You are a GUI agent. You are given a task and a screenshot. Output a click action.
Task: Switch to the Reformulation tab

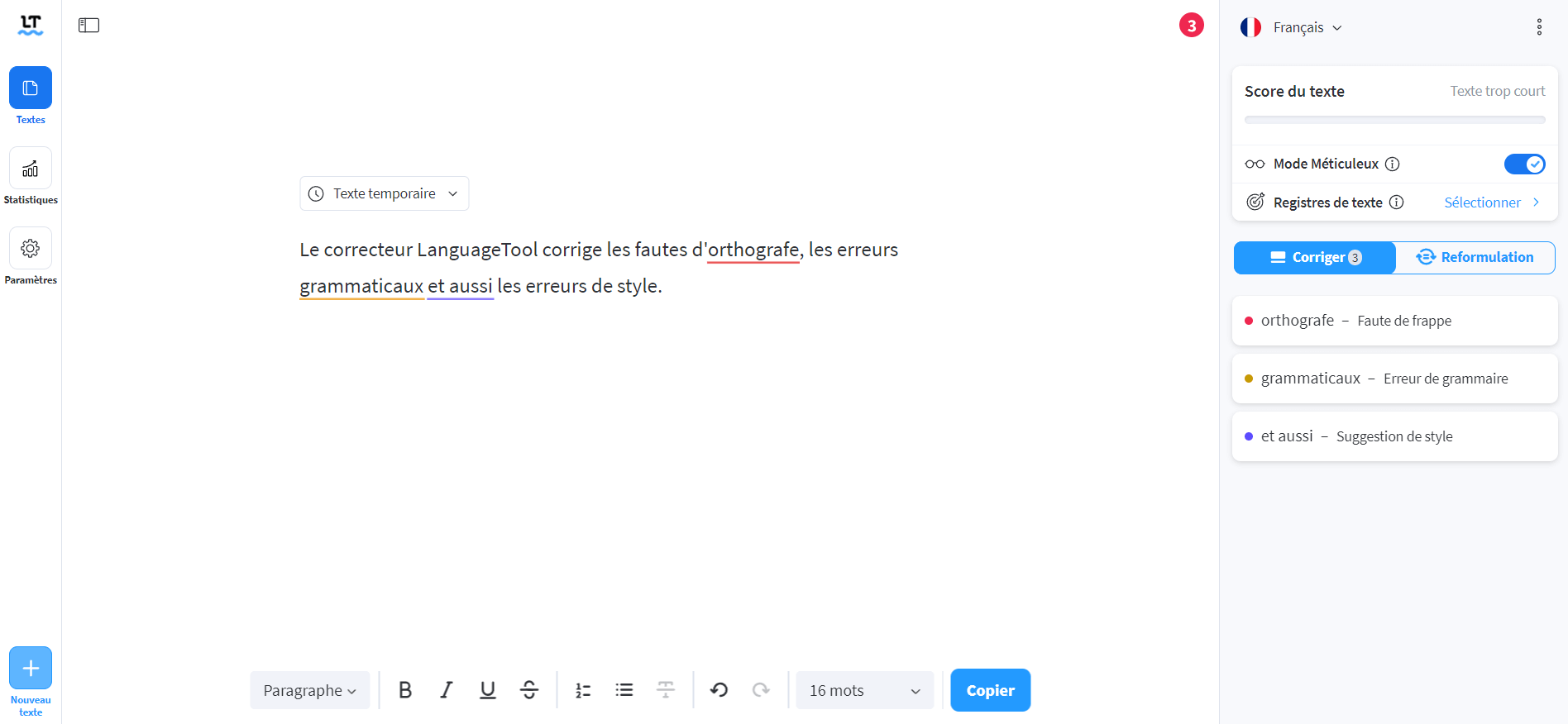click(1475, 258)
